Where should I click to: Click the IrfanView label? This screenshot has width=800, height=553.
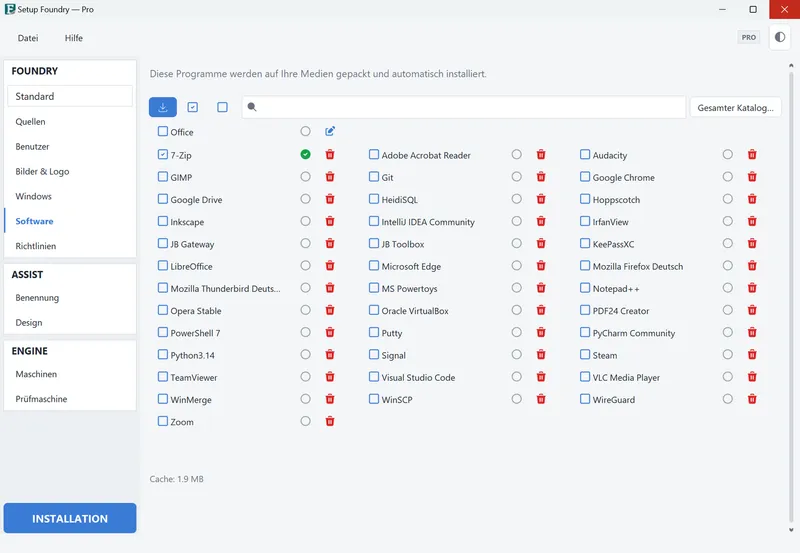coord(610,222)
